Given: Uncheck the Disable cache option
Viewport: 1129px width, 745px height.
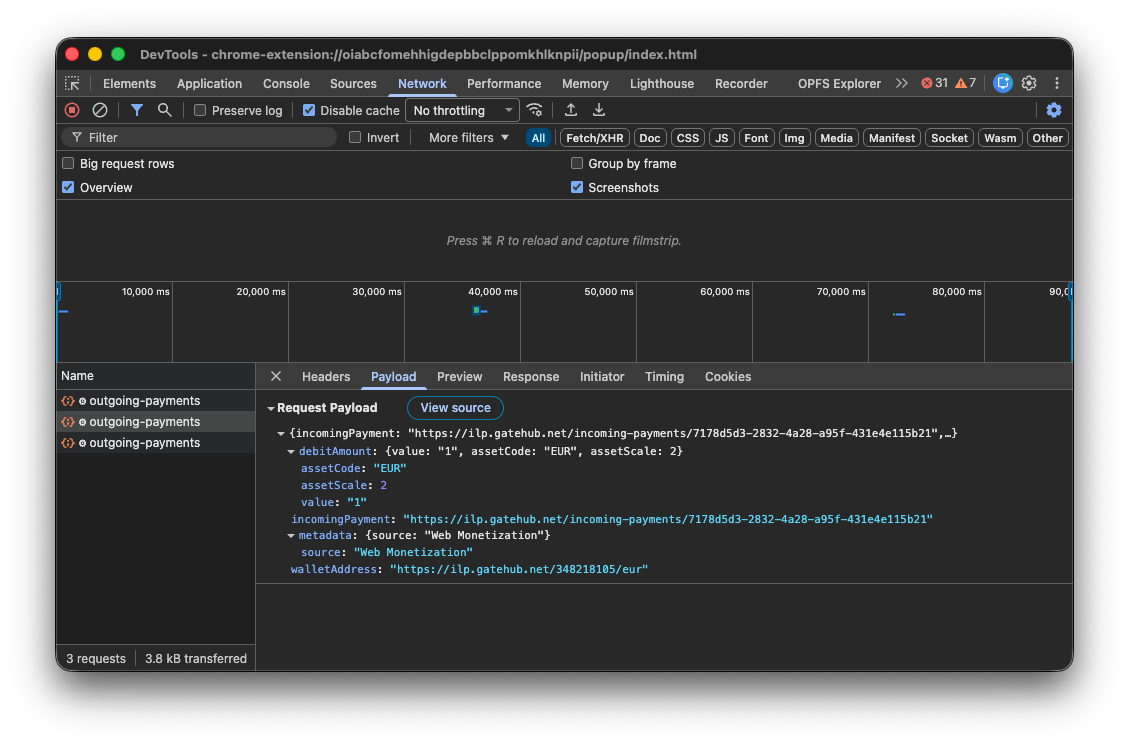Looking at the screenshot, I should point(308,110).
